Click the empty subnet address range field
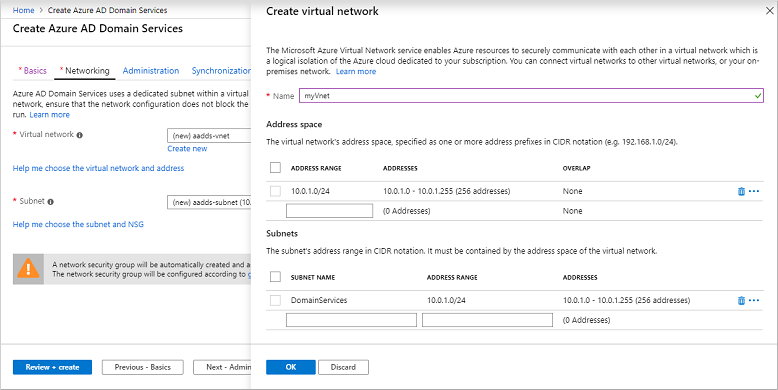This screenshot has width=778, height=390. pos(487,320)
